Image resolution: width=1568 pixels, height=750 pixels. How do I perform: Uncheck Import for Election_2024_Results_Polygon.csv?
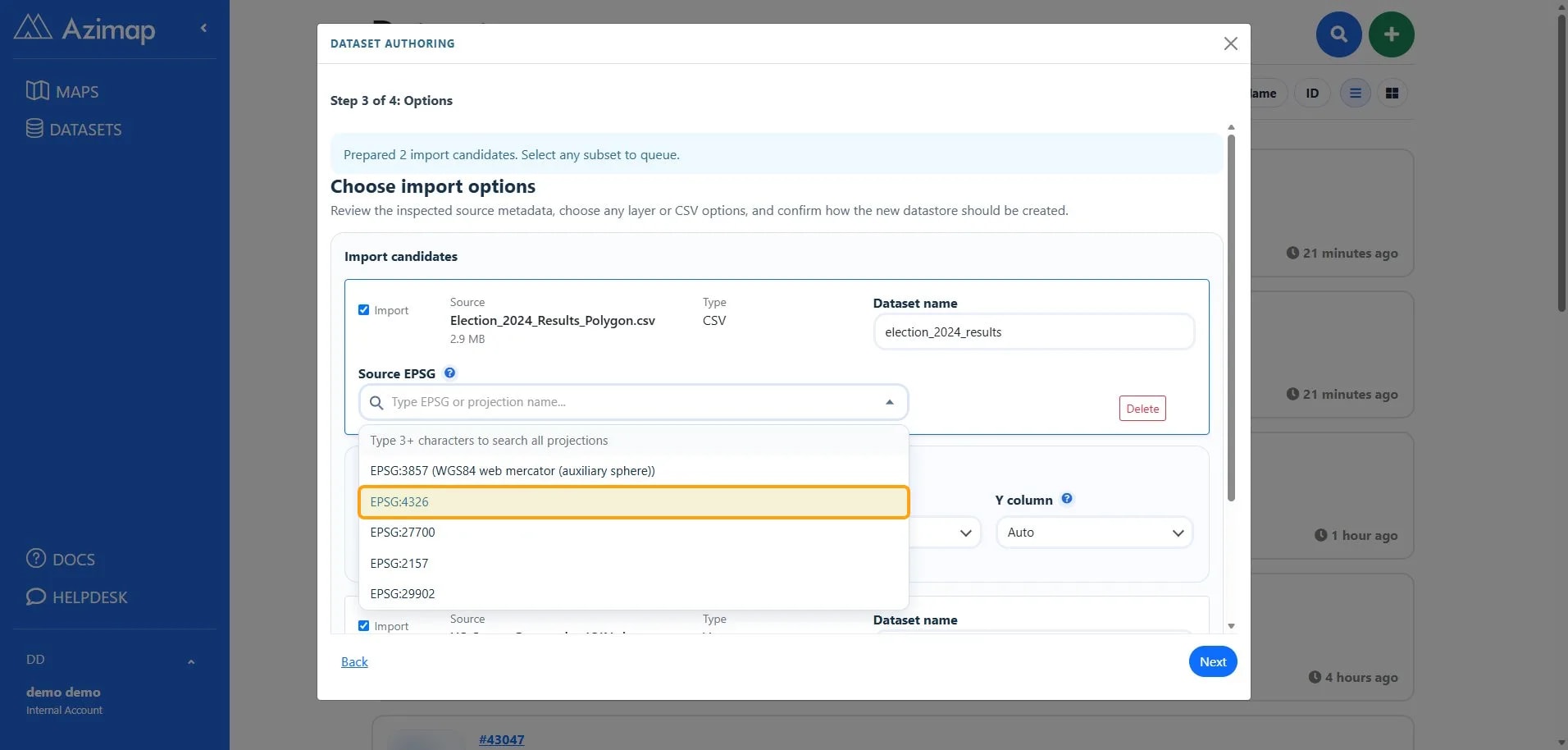(363, 310)
